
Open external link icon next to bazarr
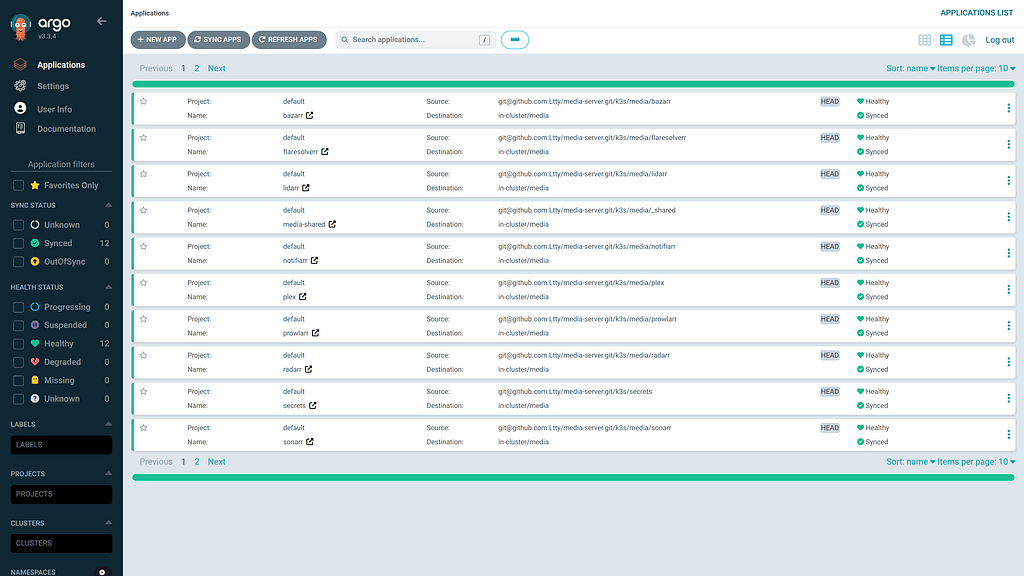[x=310, y=116]
